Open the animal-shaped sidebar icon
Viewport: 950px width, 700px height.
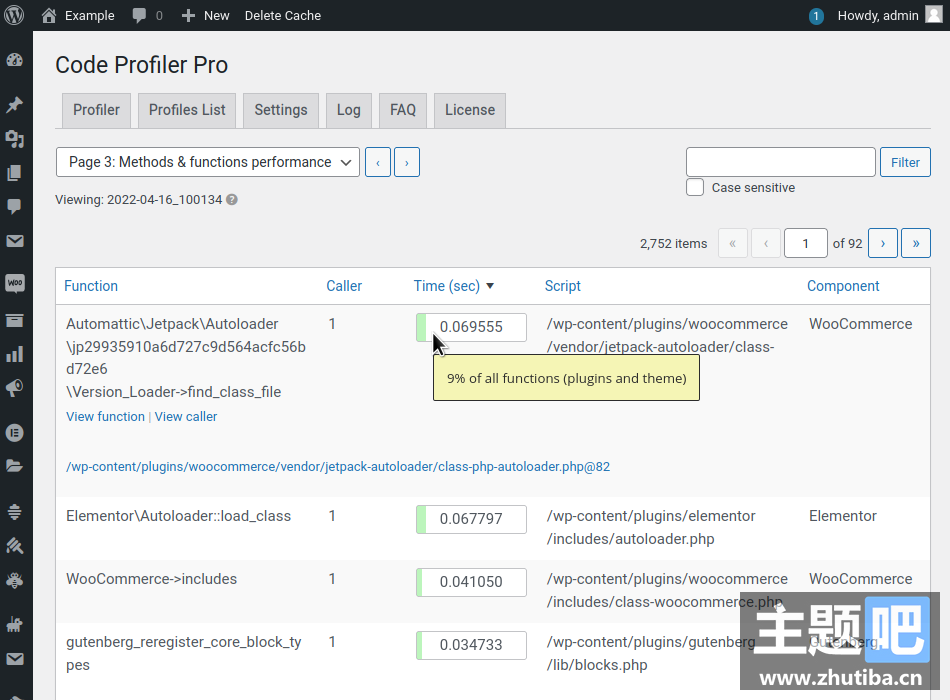click(15, 624)
